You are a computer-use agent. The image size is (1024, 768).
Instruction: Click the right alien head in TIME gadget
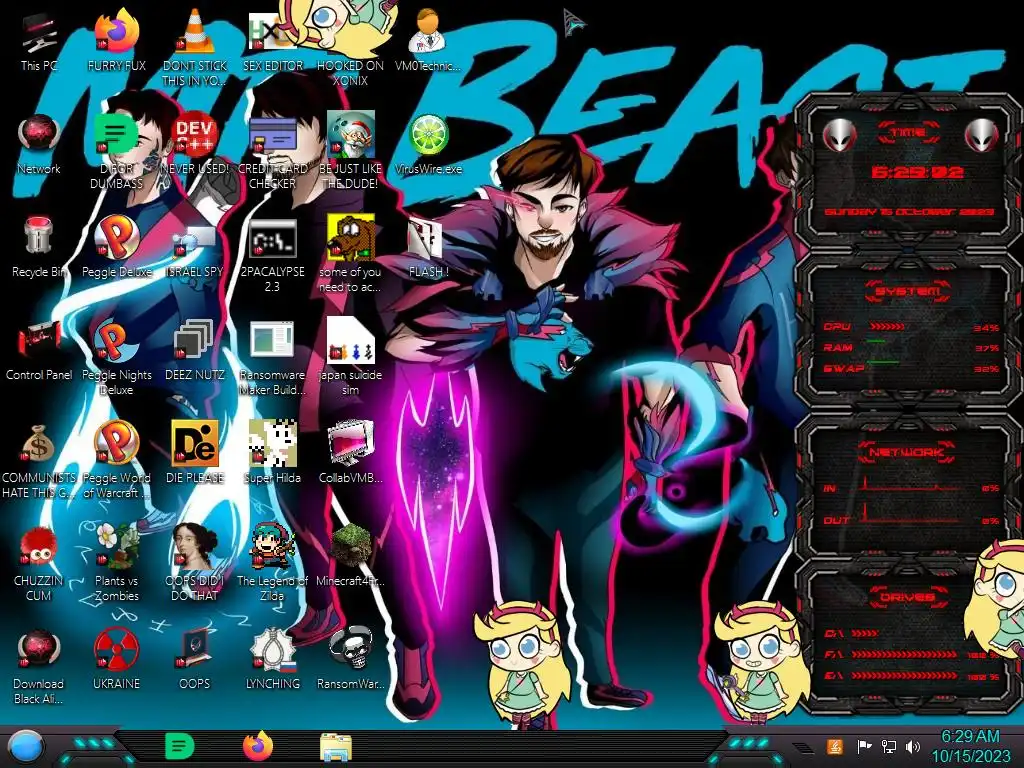(x=982, y=135)
